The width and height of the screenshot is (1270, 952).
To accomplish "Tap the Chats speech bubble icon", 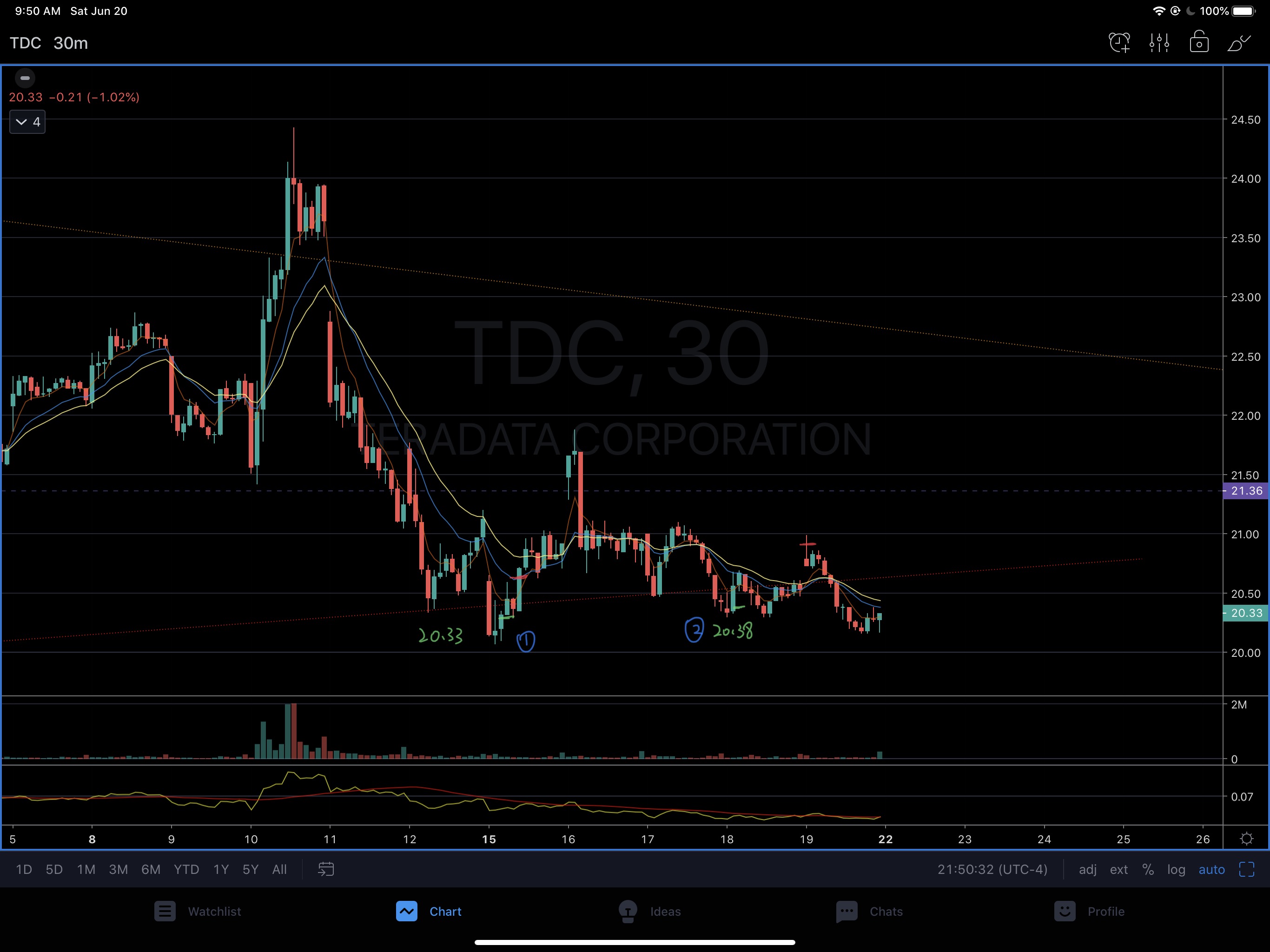I will (x=847, y=911).
